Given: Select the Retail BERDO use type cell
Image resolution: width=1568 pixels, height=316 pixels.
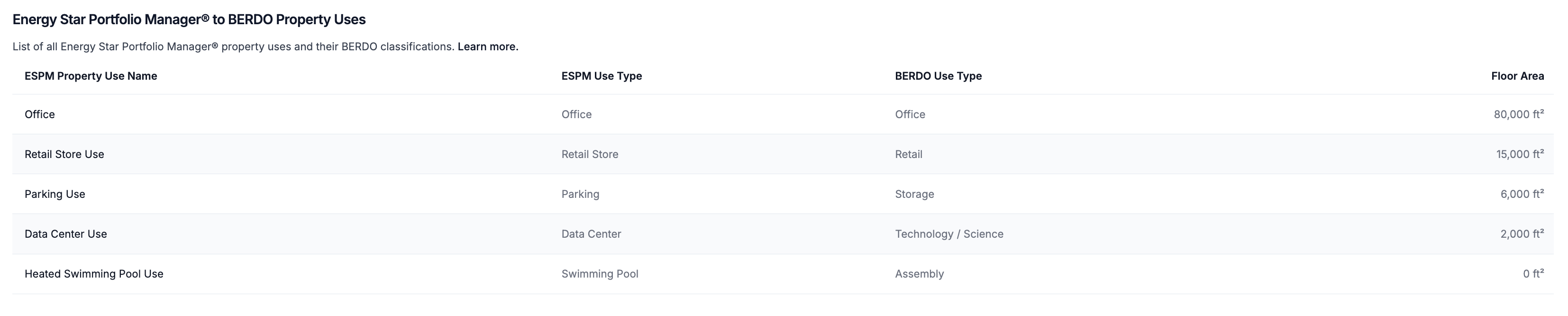Looking at the screenshot, I should click(x=908, y=155).
